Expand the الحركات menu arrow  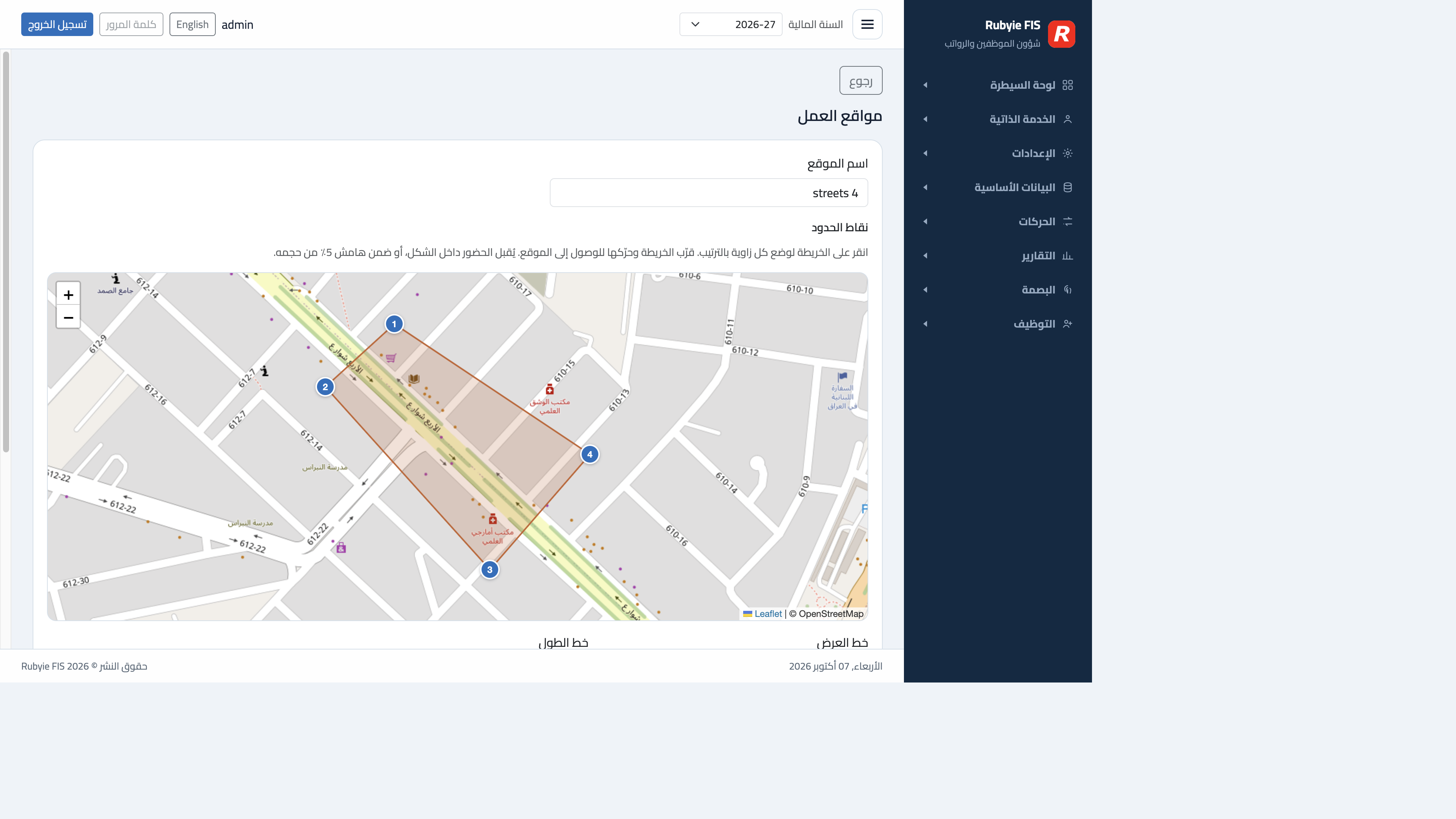(x=925, y=221)
